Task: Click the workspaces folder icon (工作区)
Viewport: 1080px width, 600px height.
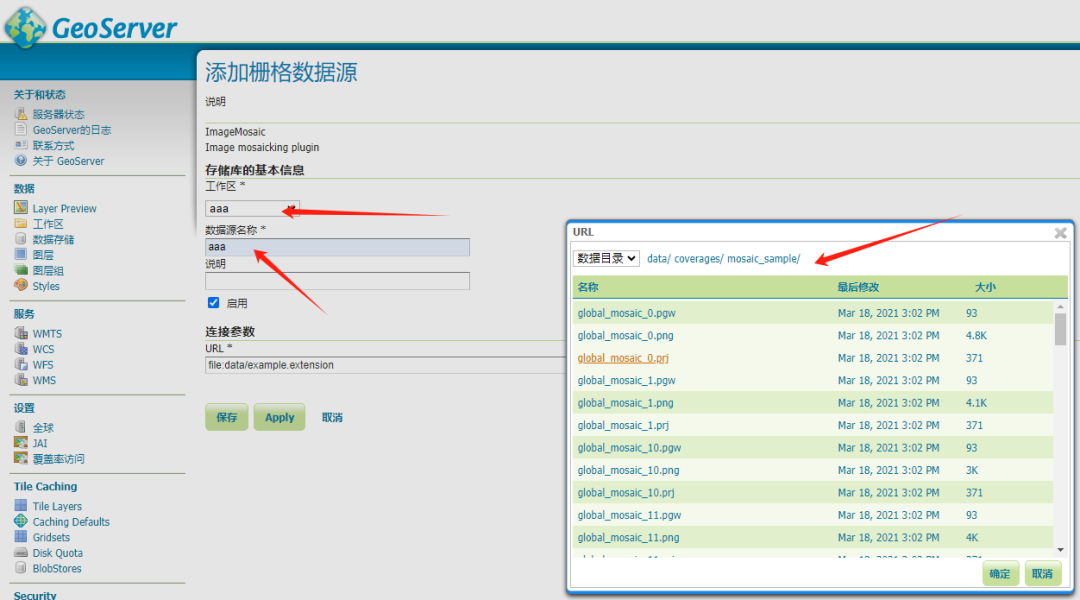Action: click(x=21, y=223)
